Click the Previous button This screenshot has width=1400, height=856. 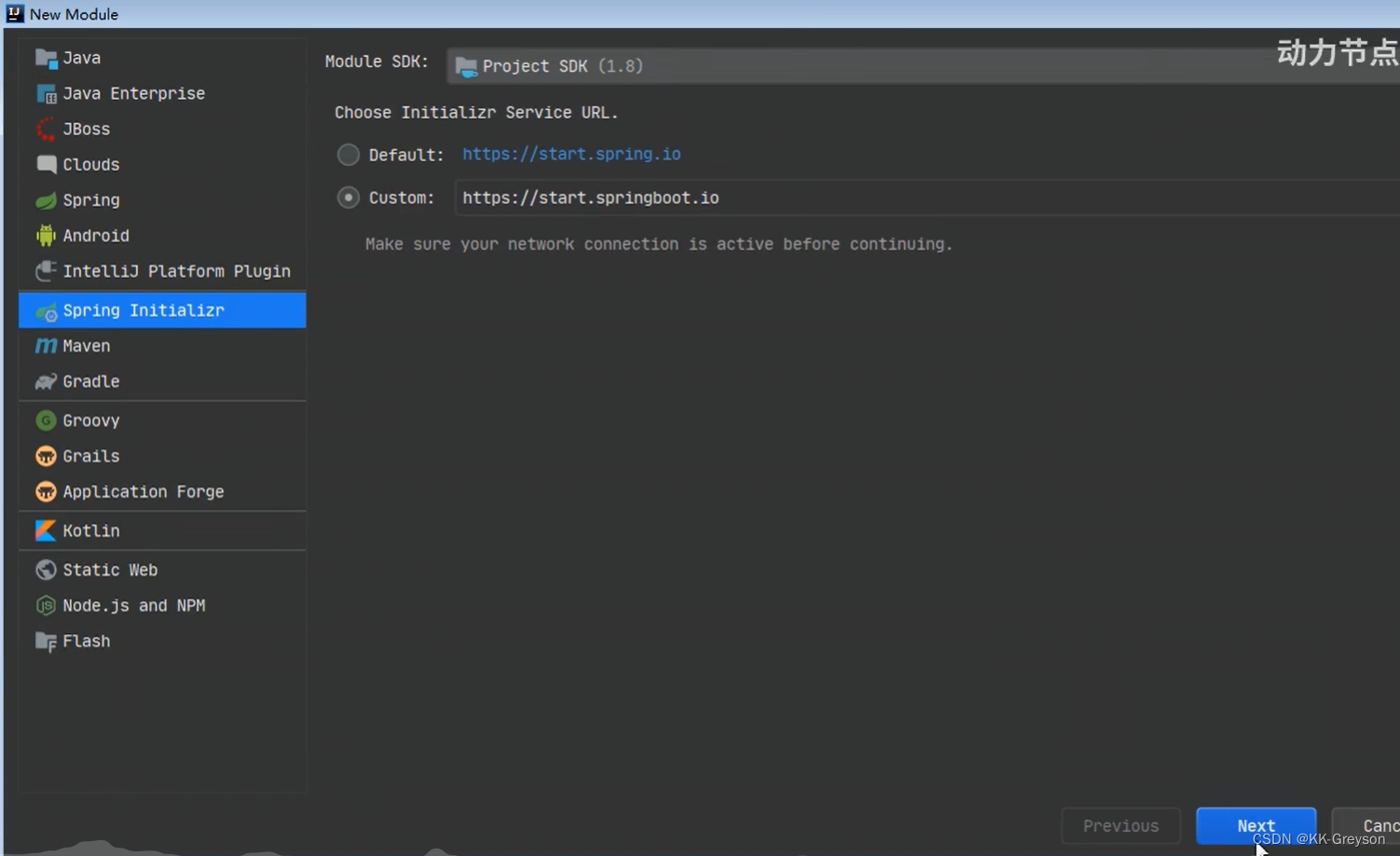(1121, 825)
